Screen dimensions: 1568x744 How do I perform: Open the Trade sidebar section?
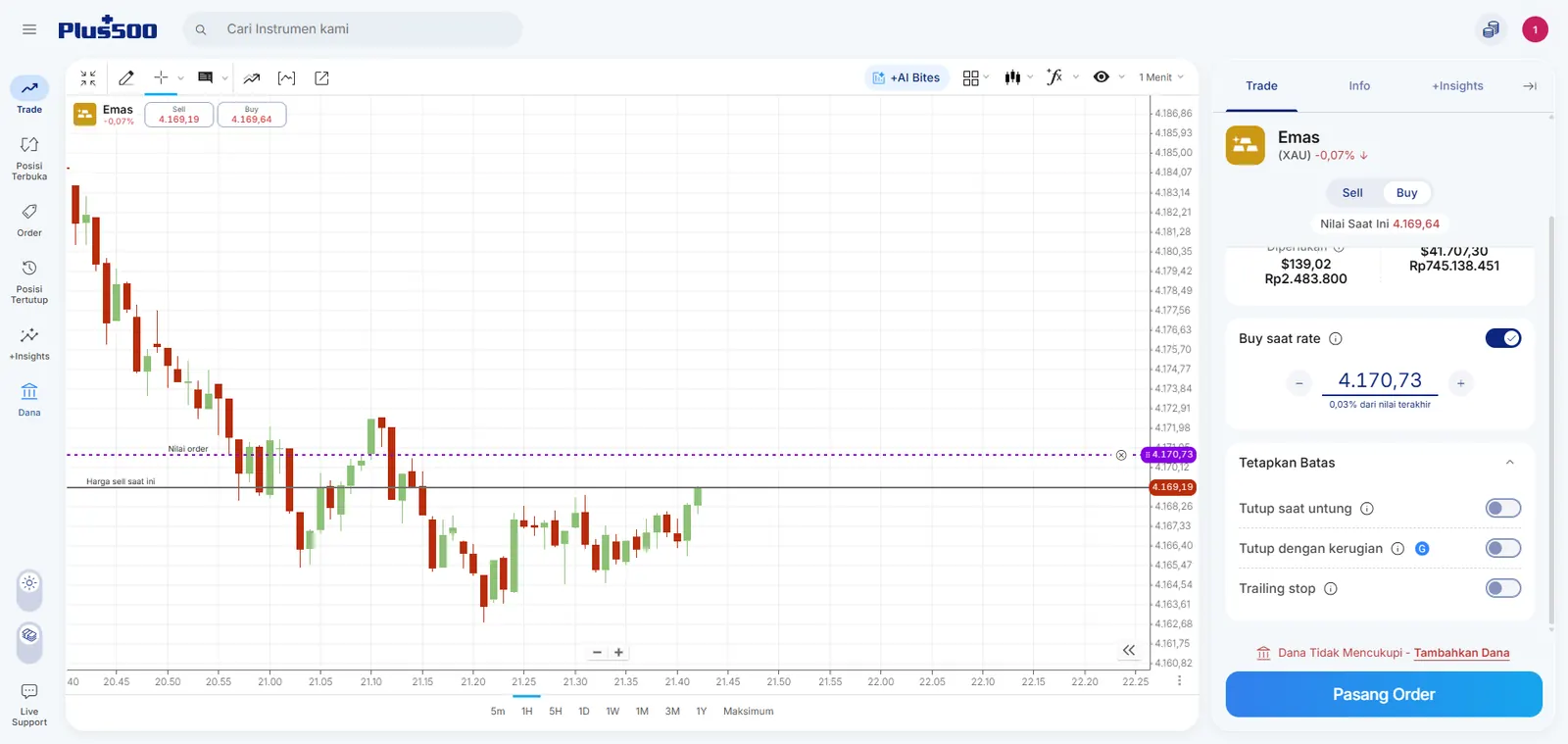pos(29,95)
